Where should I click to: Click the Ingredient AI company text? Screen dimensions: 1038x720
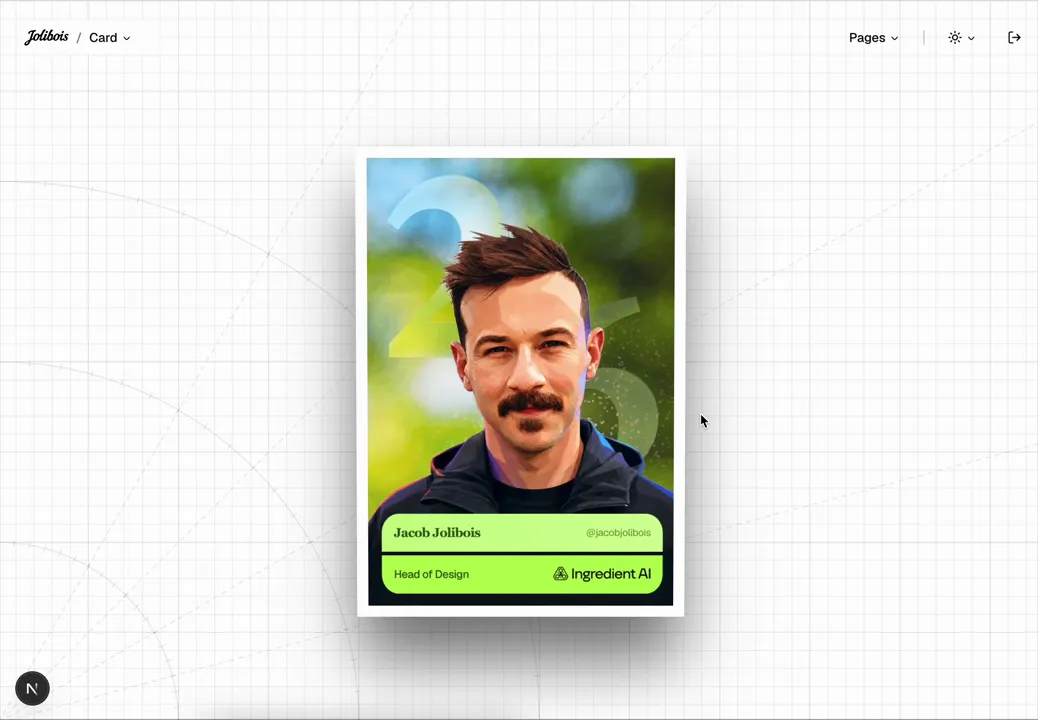tap(611, 574)
